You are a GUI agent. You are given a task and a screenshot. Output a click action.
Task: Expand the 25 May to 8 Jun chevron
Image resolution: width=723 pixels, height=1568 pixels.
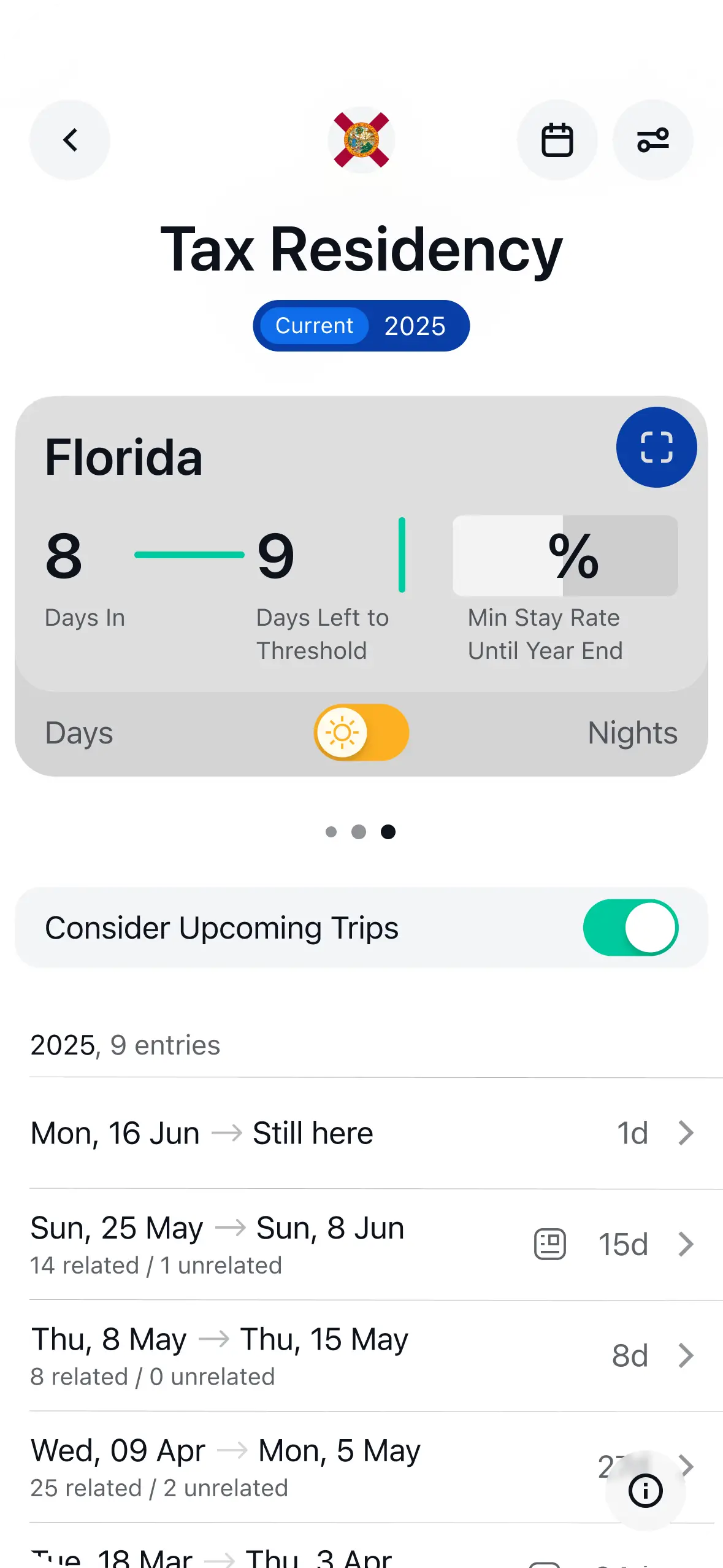pyautogui.click(x=686, y=1244)
